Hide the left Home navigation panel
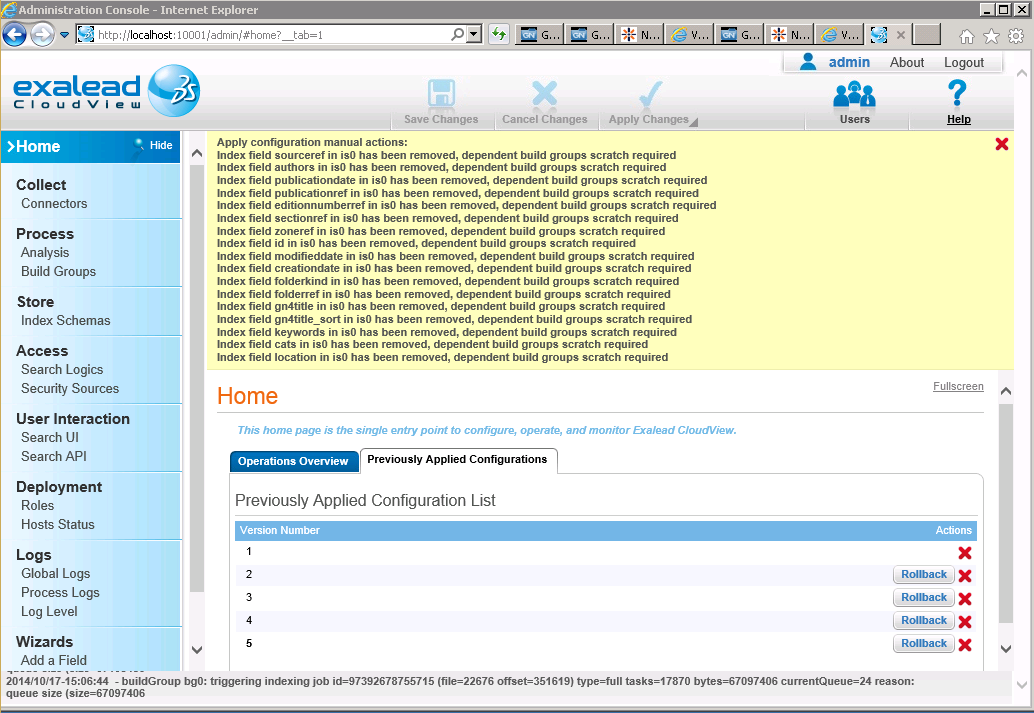This screenshot has width=1034, height=713. point(154,145)
